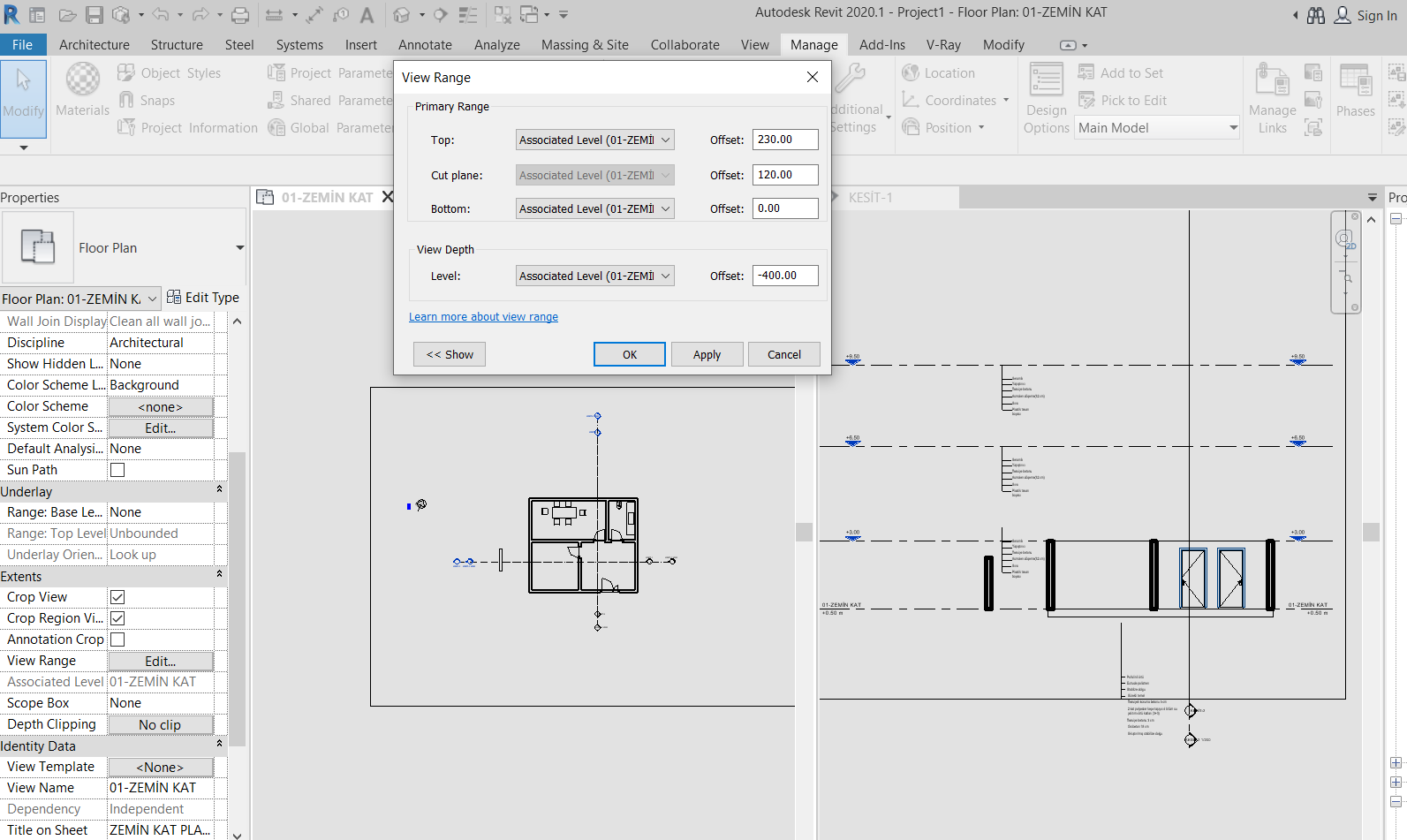This screenshot has width=1407, height=840.
Task: Click the Location tool
Action: coord(938,73)
